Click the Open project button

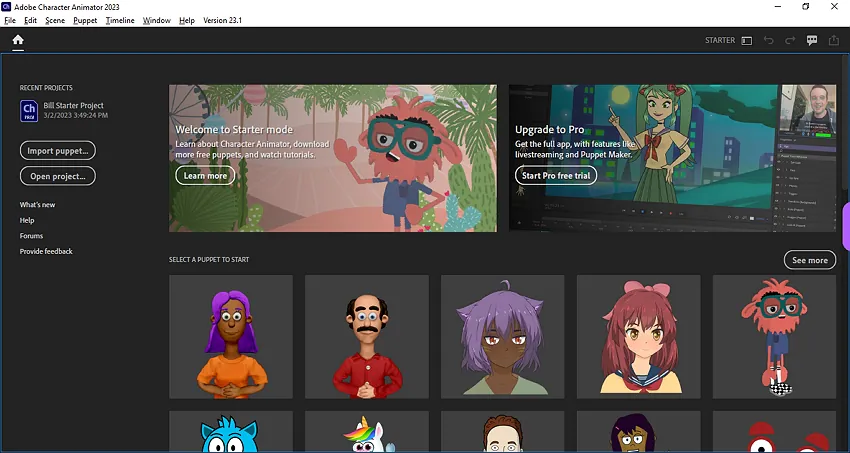[57, 176]
